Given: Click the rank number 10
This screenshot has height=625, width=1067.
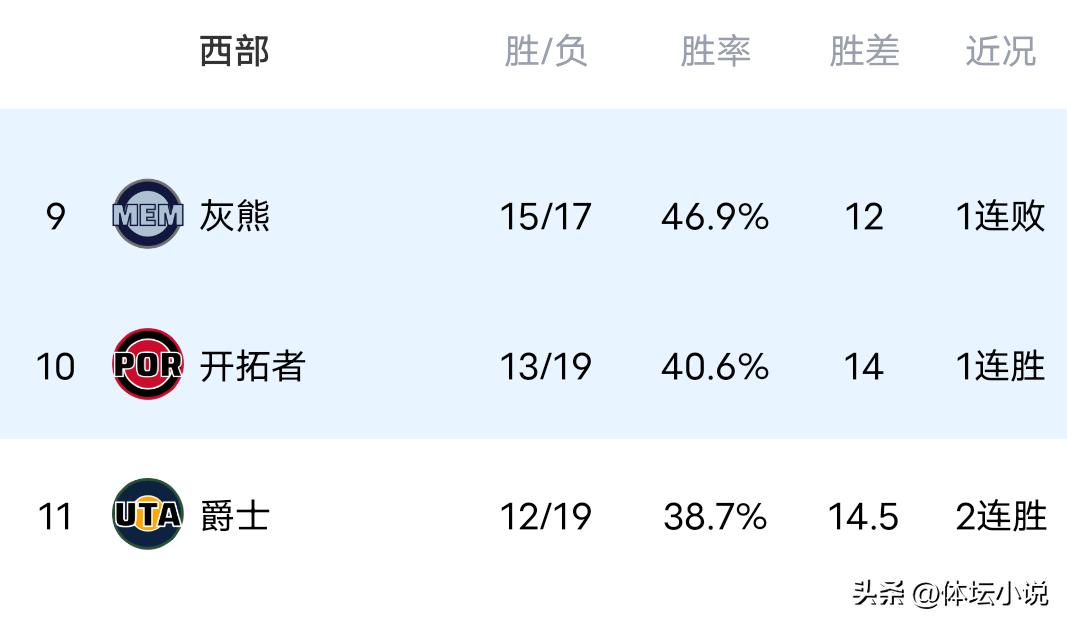Looking at the screenshot, I should click(x=56, y=366).
